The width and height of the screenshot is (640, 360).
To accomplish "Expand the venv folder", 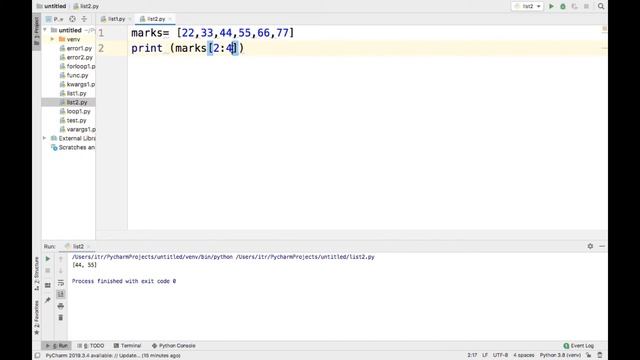I will pyautogui.click(x=52, y=39).
